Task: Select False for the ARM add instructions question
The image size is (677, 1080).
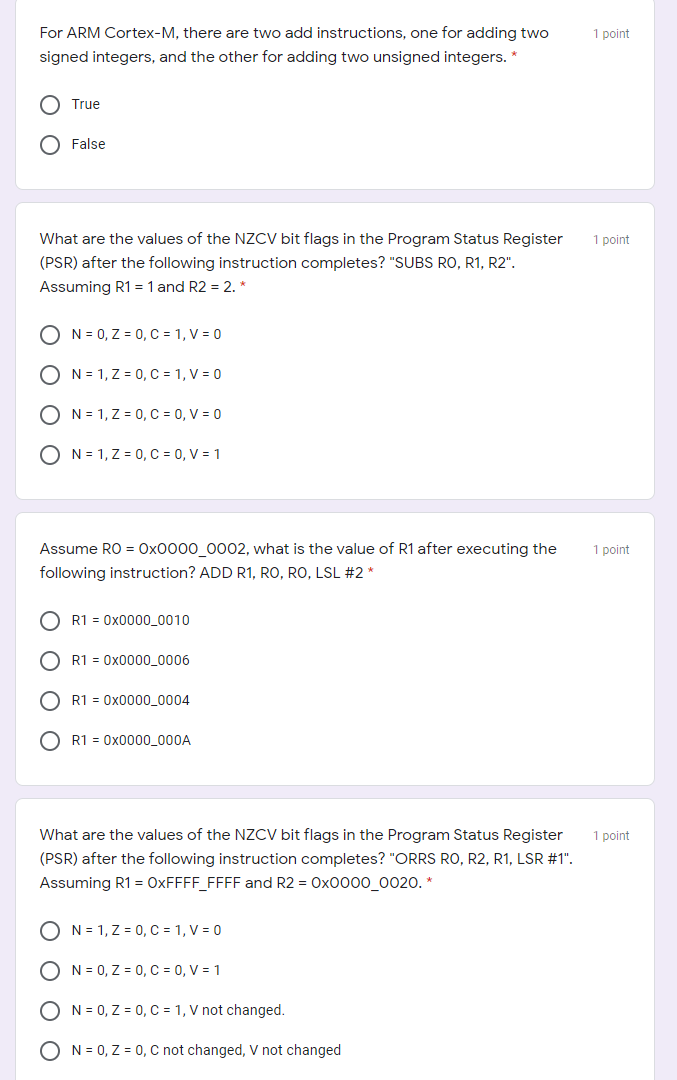Action: click(50, 145)
